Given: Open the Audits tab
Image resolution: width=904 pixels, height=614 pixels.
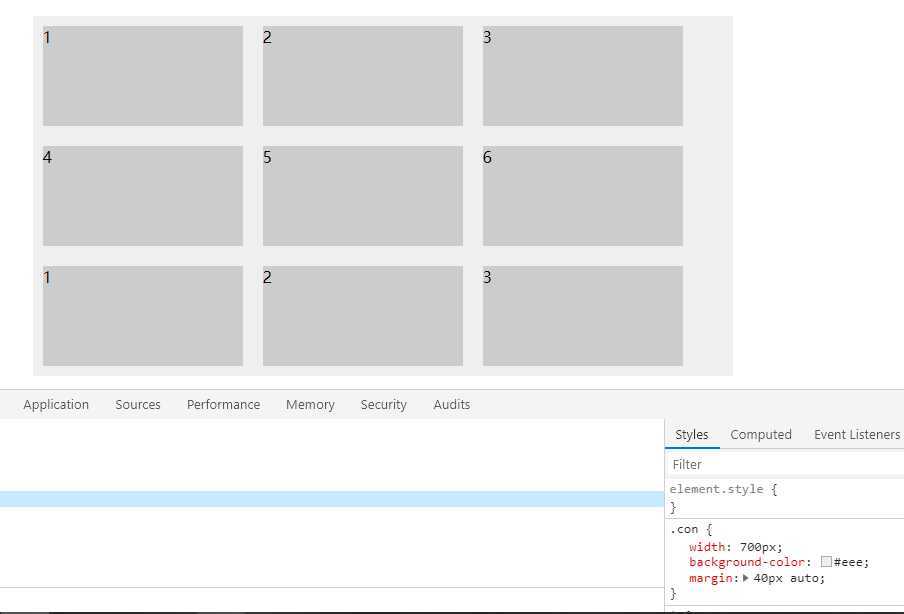Looking at the screenshot, I should coord(451,405).
